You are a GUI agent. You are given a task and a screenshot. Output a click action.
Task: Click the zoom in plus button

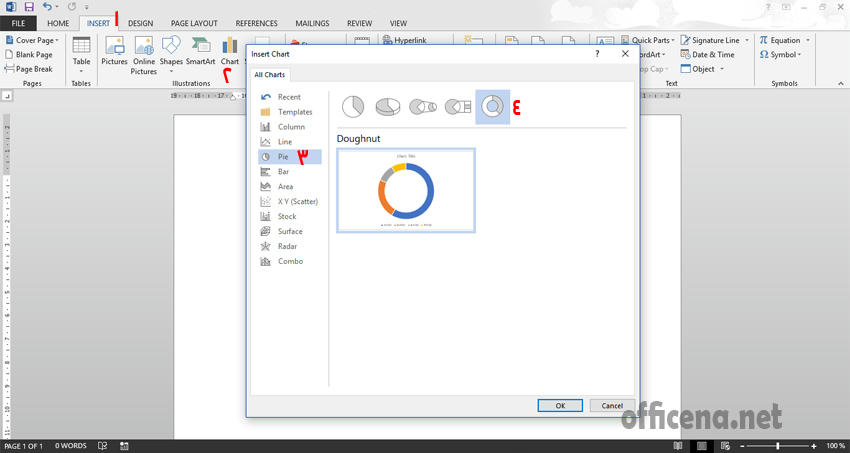coord(814,446)
